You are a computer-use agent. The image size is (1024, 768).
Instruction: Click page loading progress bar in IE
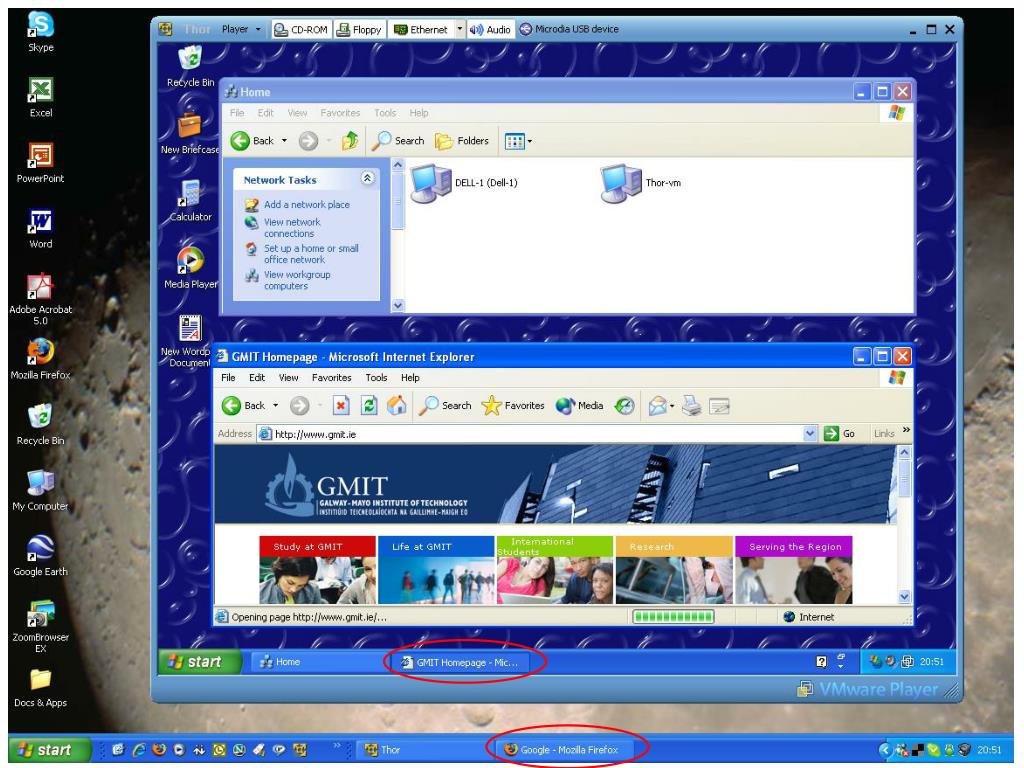pyautogui.click(x=673, y=616)
